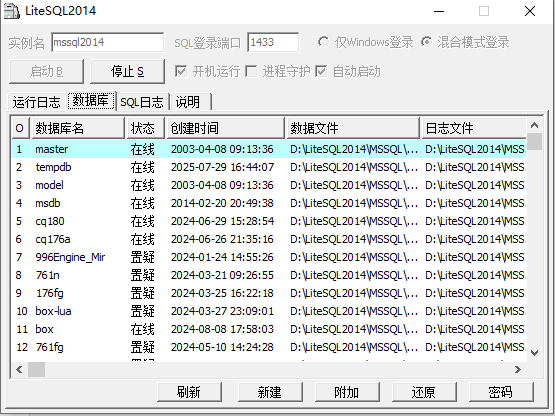This screenshot has width=555, height=416.
Task: Click the vertical scrollbar thumb
Action: coord(534,142)
